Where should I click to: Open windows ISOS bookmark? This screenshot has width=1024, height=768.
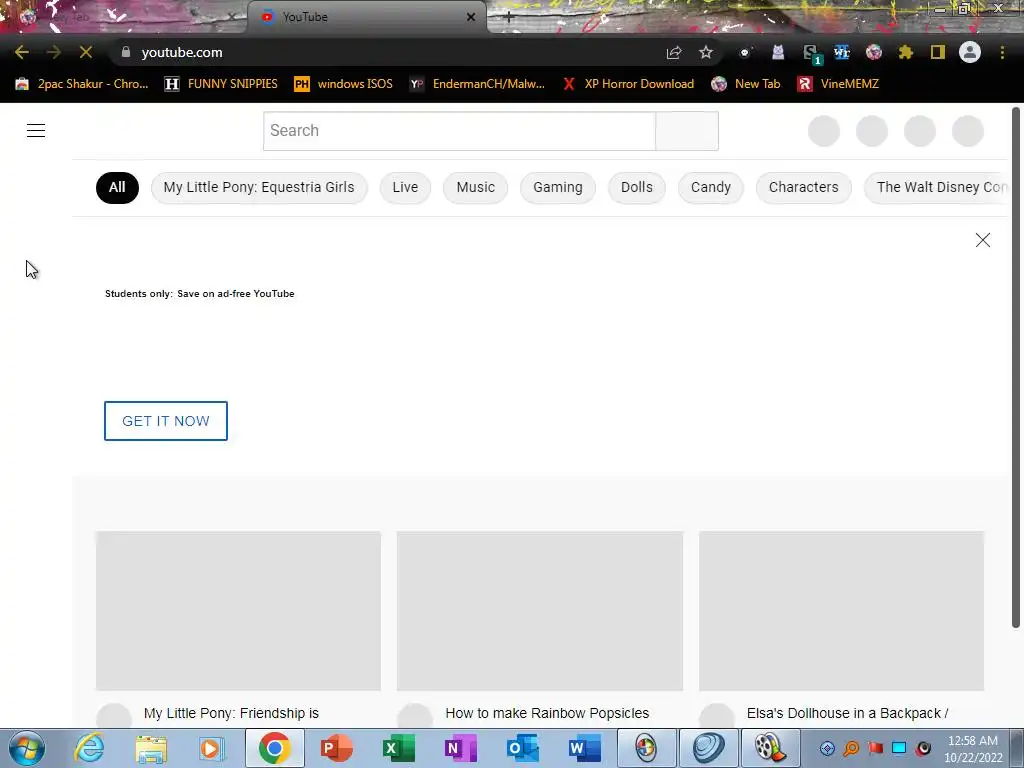(344, 84)
